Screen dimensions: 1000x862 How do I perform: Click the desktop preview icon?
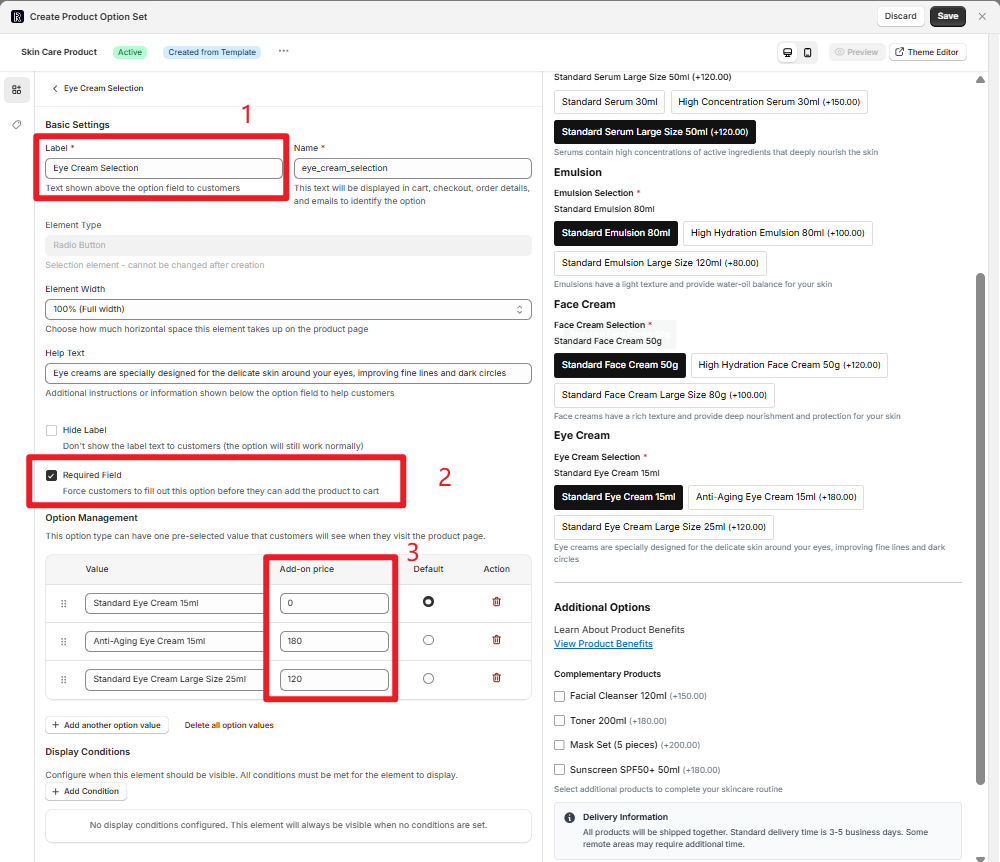click(x=788, y=52)
